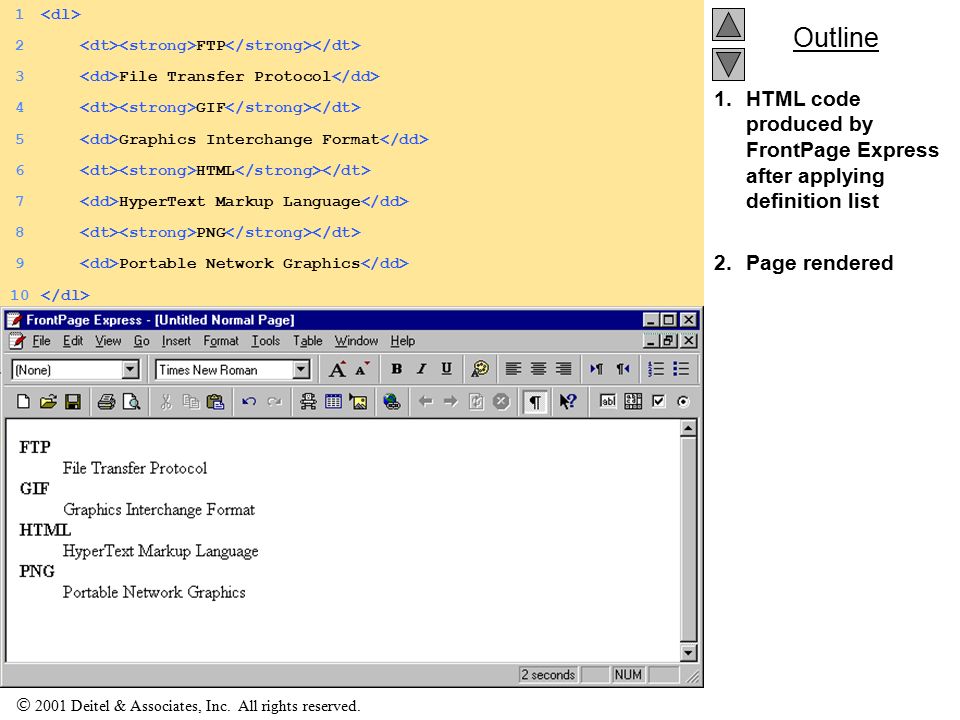Screen dimensions: 960x720
Task: Click the Insert Table icon
Action: [x=333, y=402]
